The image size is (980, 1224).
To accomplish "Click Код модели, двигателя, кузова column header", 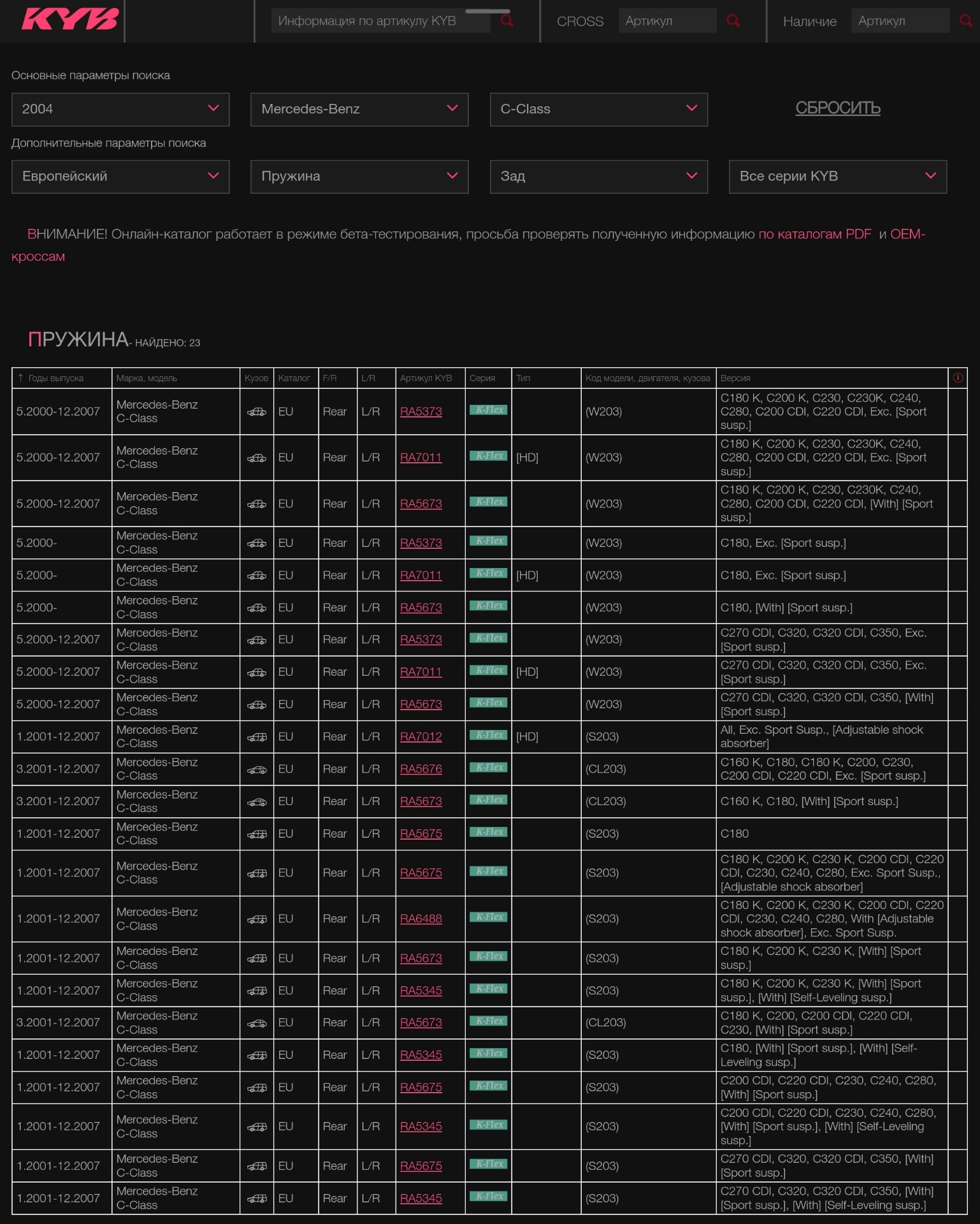I will pos(648,378).
